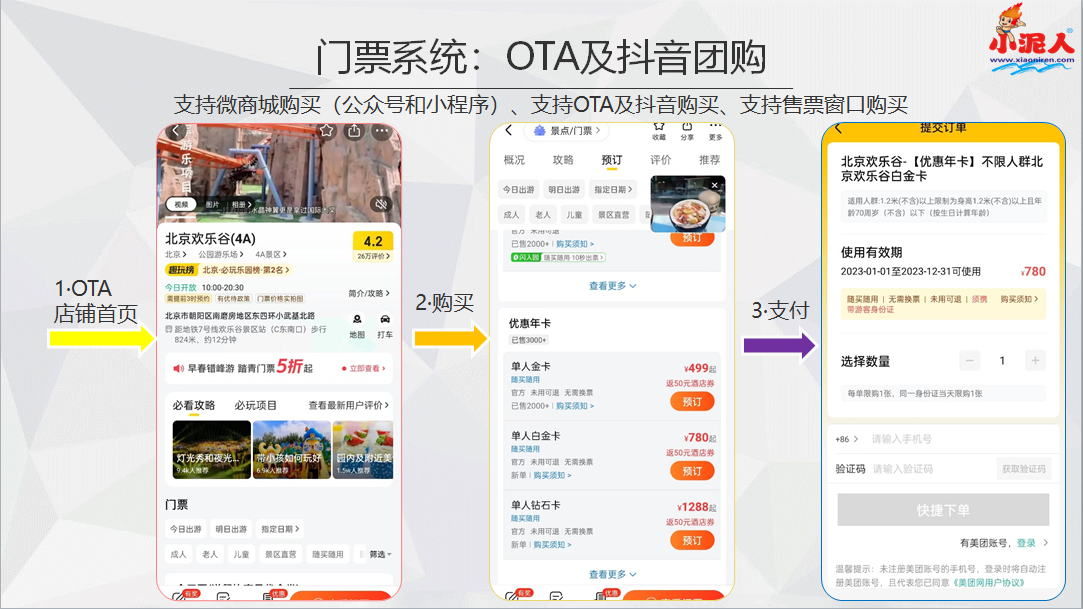Open the 筛选 filter dropdown
Screen dimensions: 1083x609
(x=378, y=555)
